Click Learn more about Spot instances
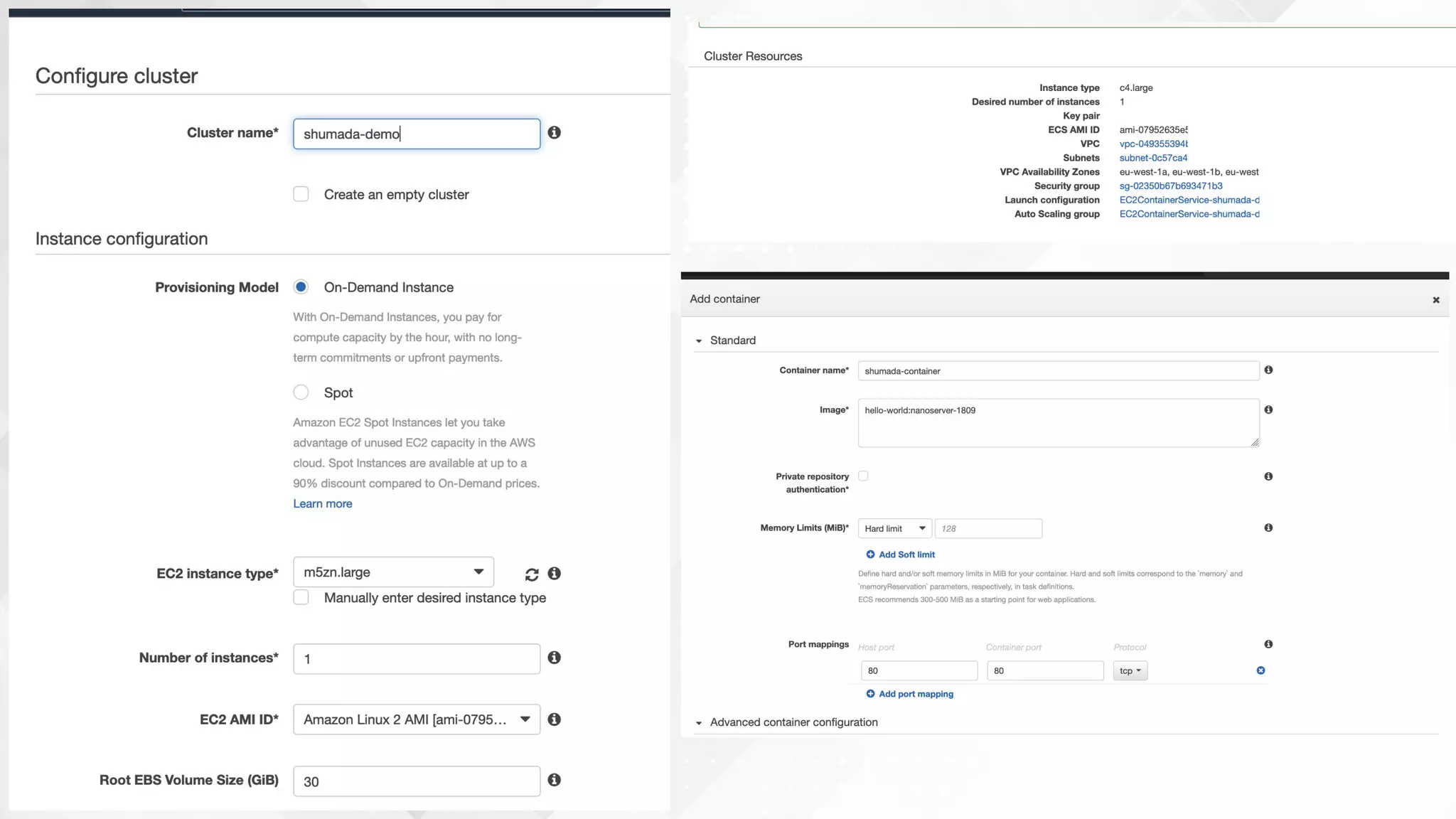Screen dimensions: 1456x819 [323, 504]
